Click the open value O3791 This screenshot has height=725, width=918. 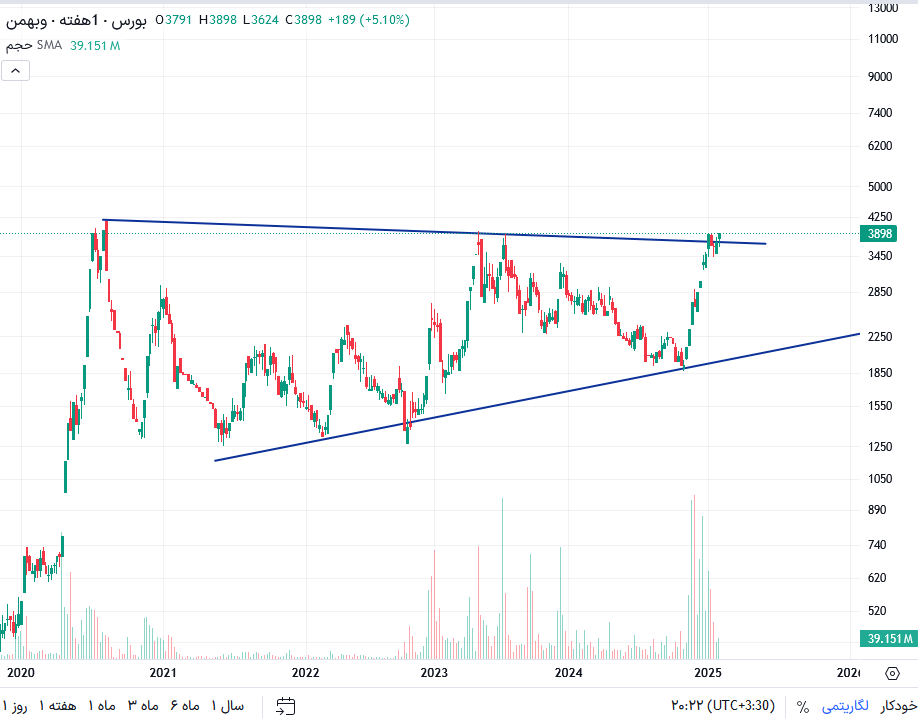174,20
